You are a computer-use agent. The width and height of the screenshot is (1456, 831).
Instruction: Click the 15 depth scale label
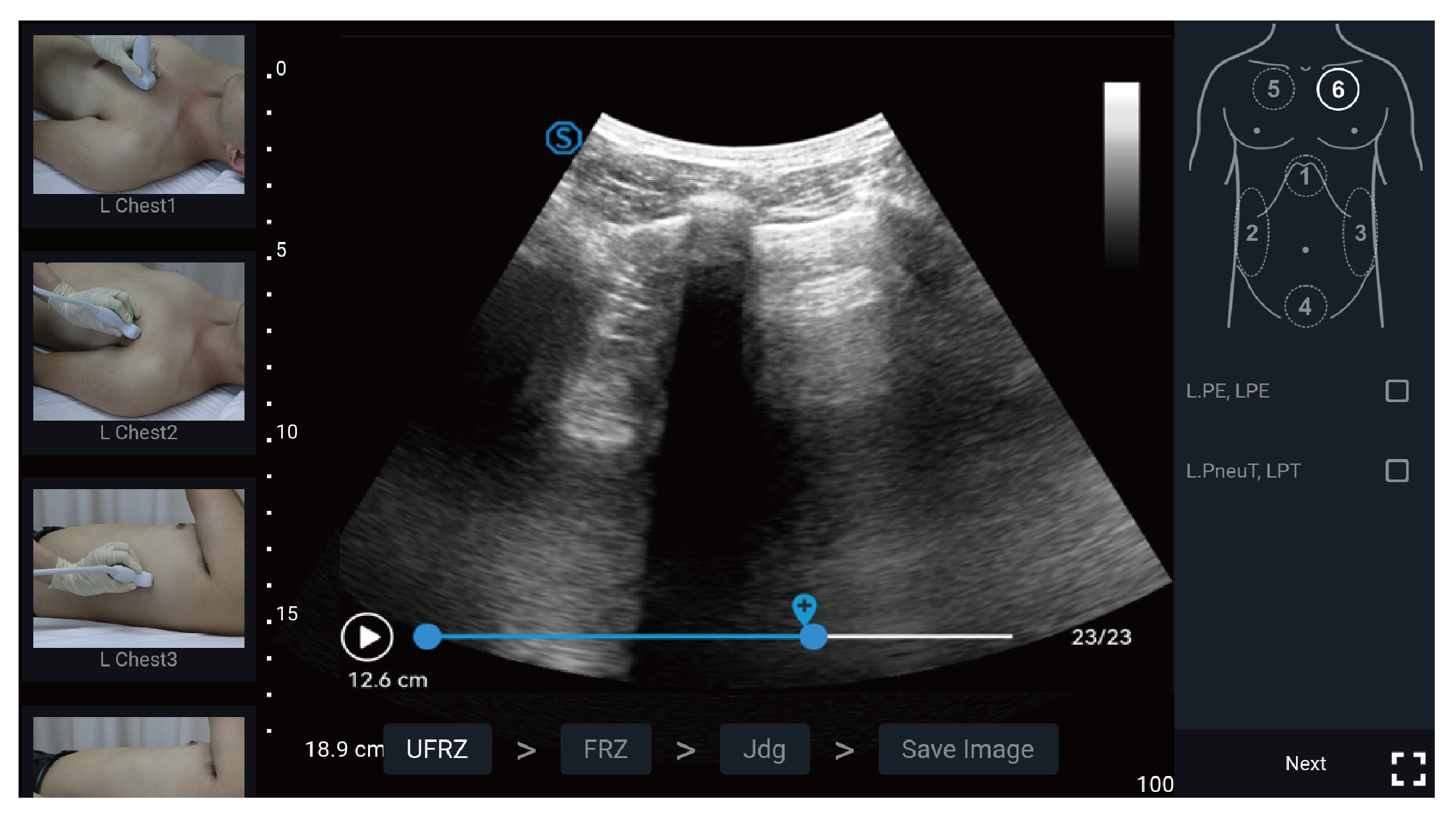tap(287, 613)
